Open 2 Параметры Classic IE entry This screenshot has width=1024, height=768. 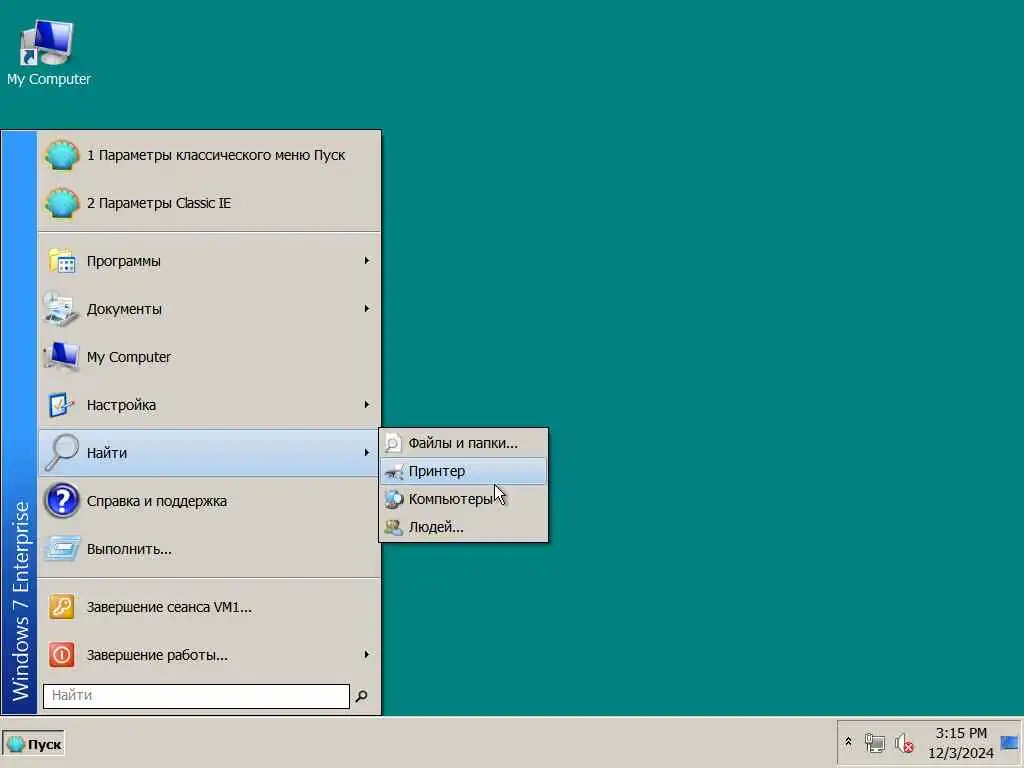click(210, 203)
